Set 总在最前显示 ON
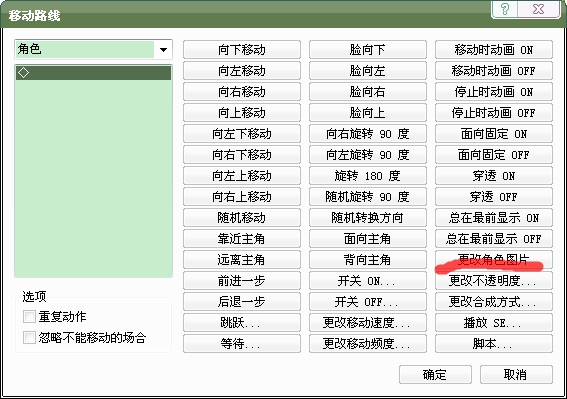Screen dimensions: 567x399 click(494, 217)
